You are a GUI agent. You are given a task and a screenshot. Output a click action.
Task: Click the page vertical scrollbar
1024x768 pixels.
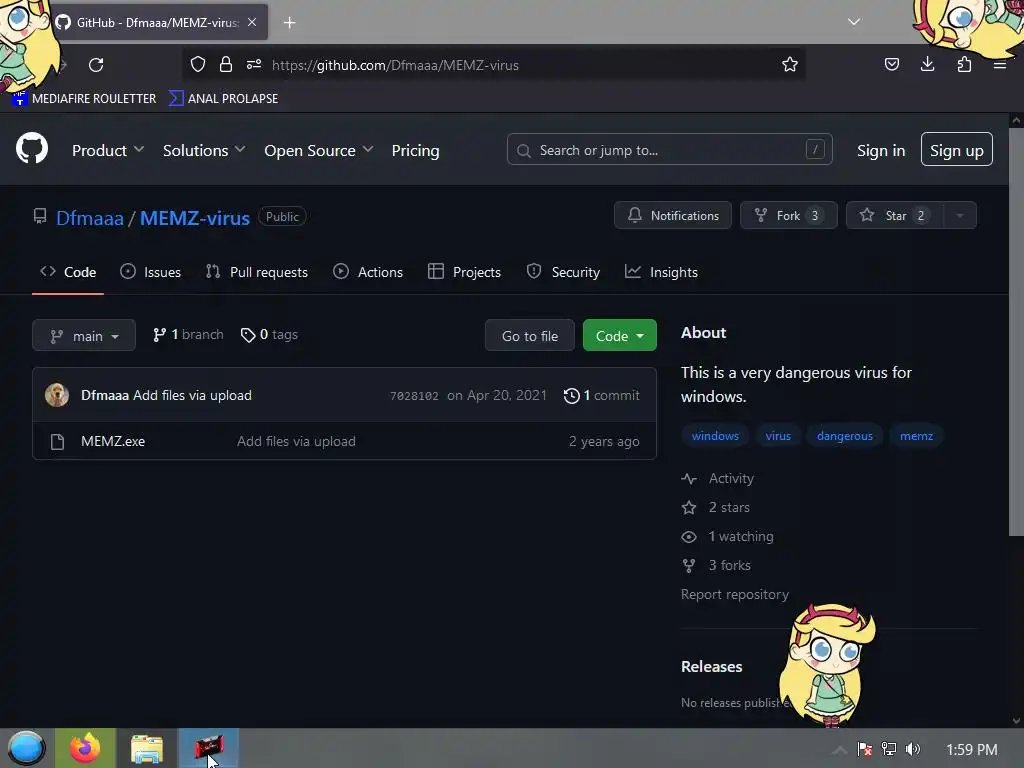[x=1016, y=332]
